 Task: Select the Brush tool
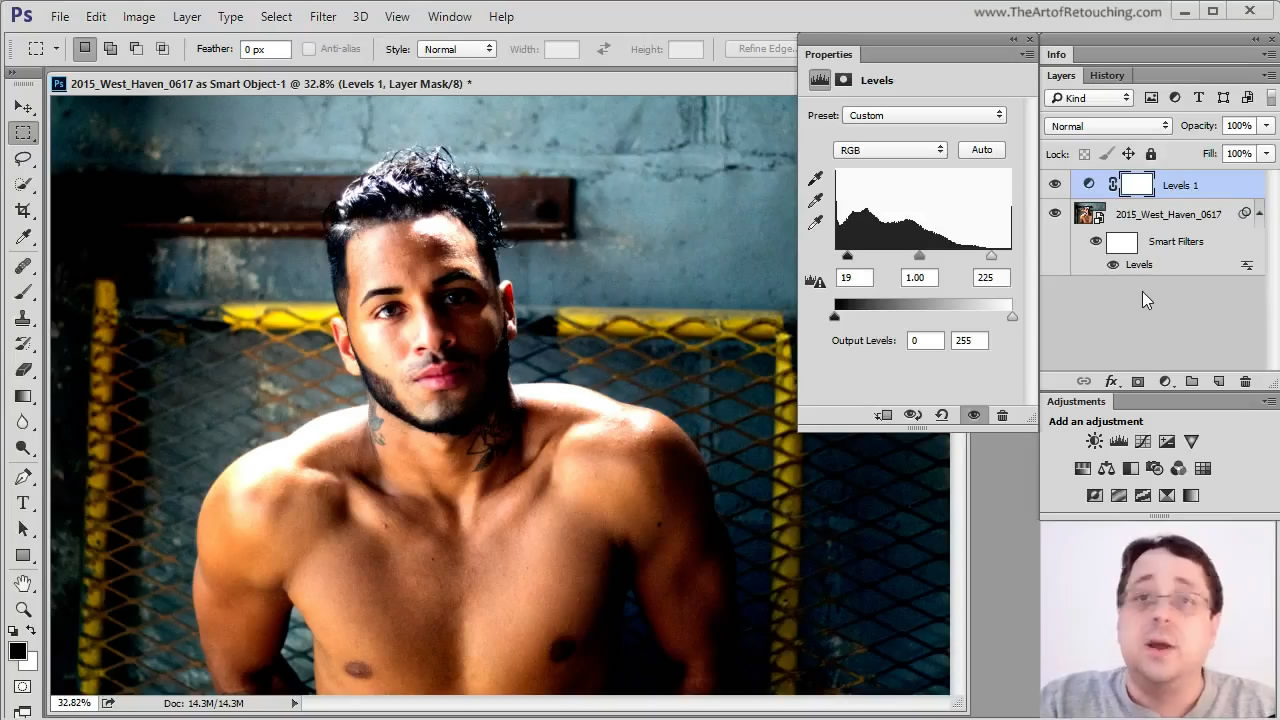23,292
